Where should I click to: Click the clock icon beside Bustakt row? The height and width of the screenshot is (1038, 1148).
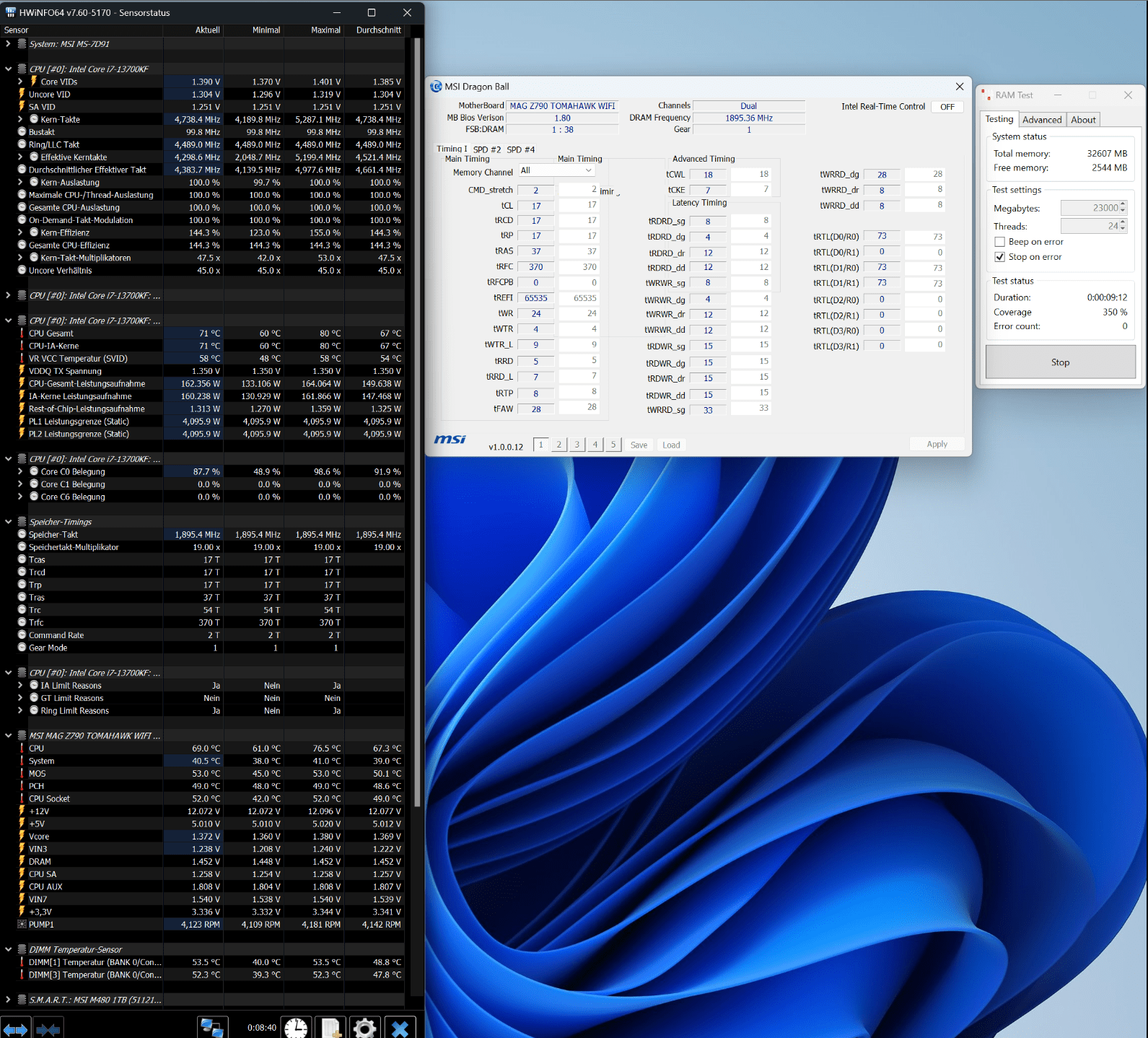(x=22, y=132)
